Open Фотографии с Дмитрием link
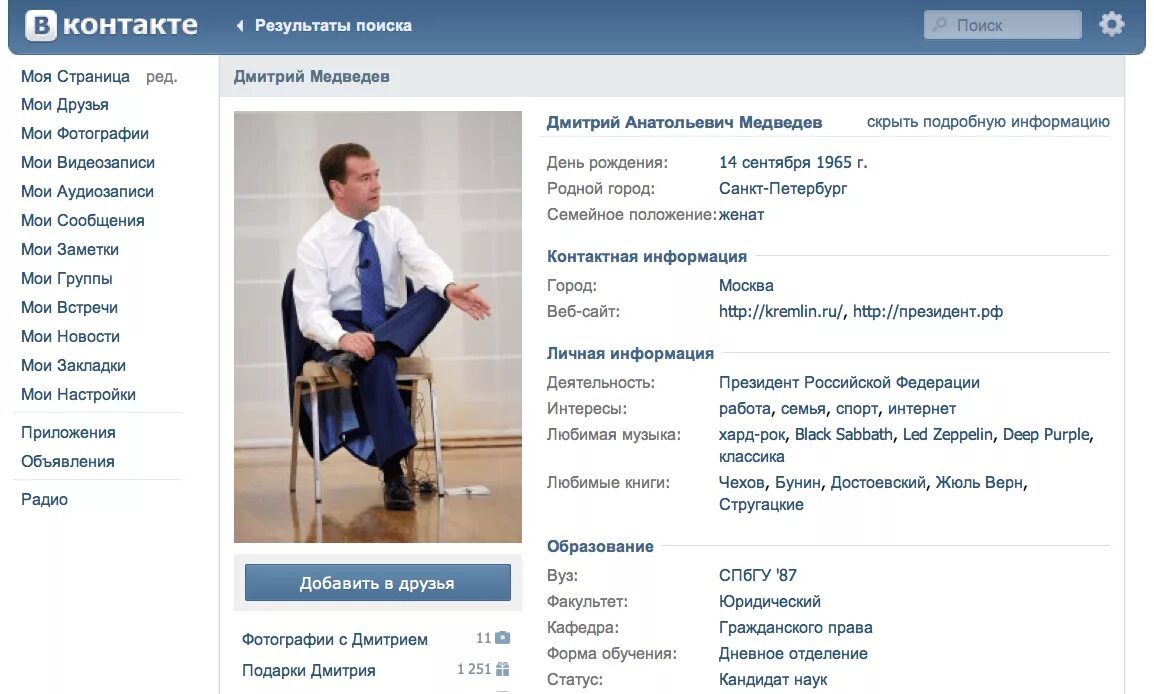This screenshot has width=1154, height=694. pos(335,640)
